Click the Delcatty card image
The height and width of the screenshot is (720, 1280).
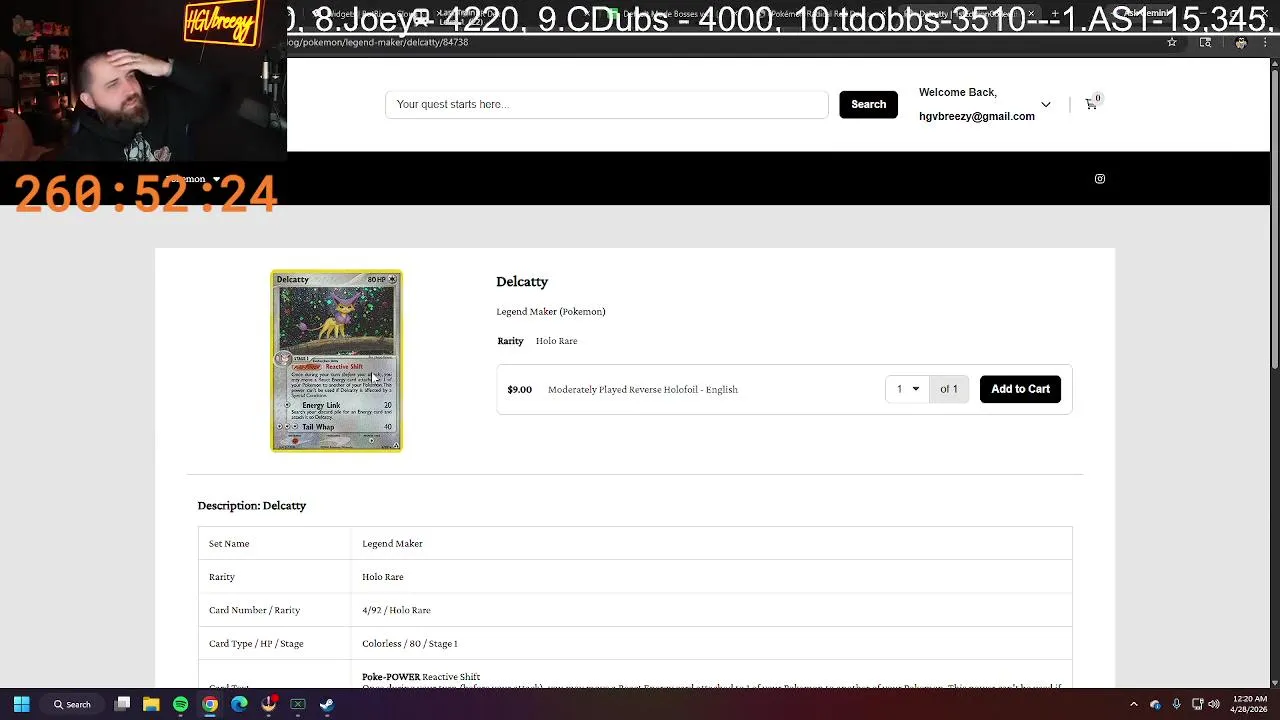click(336, 360)
